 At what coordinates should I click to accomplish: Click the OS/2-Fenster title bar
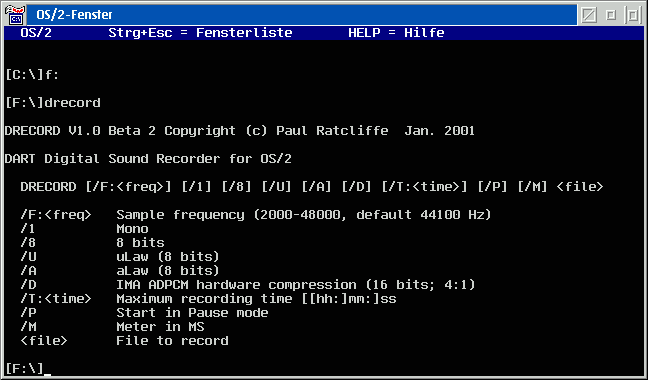tap(302, 15)
